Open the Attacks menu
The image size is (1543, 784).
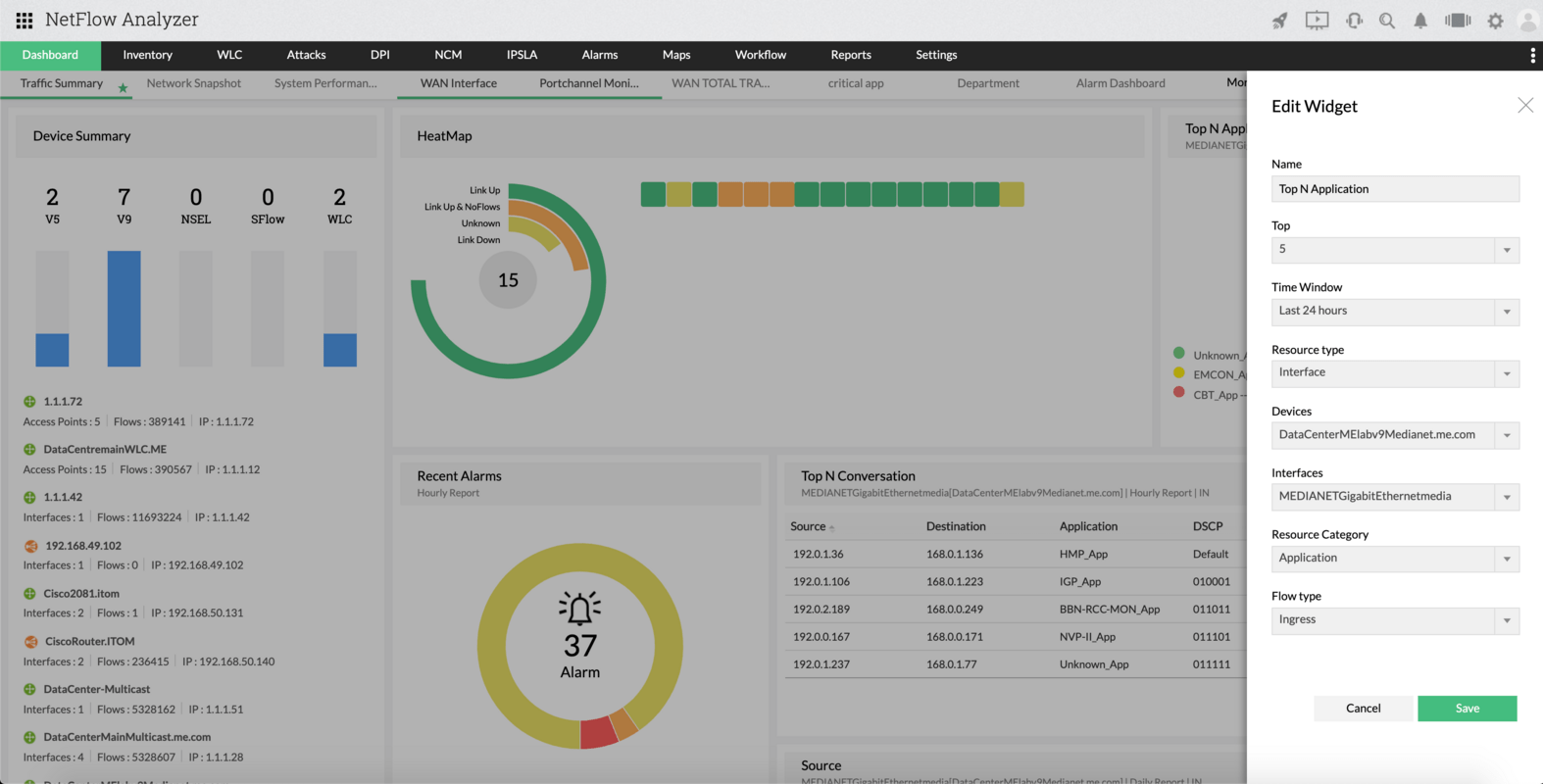click(x=306, y=55)
